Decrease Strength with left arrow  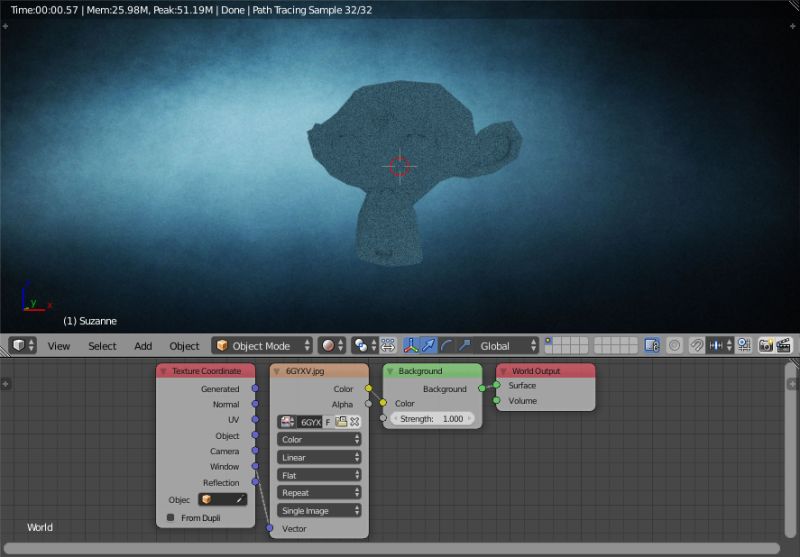pos(396,419)
